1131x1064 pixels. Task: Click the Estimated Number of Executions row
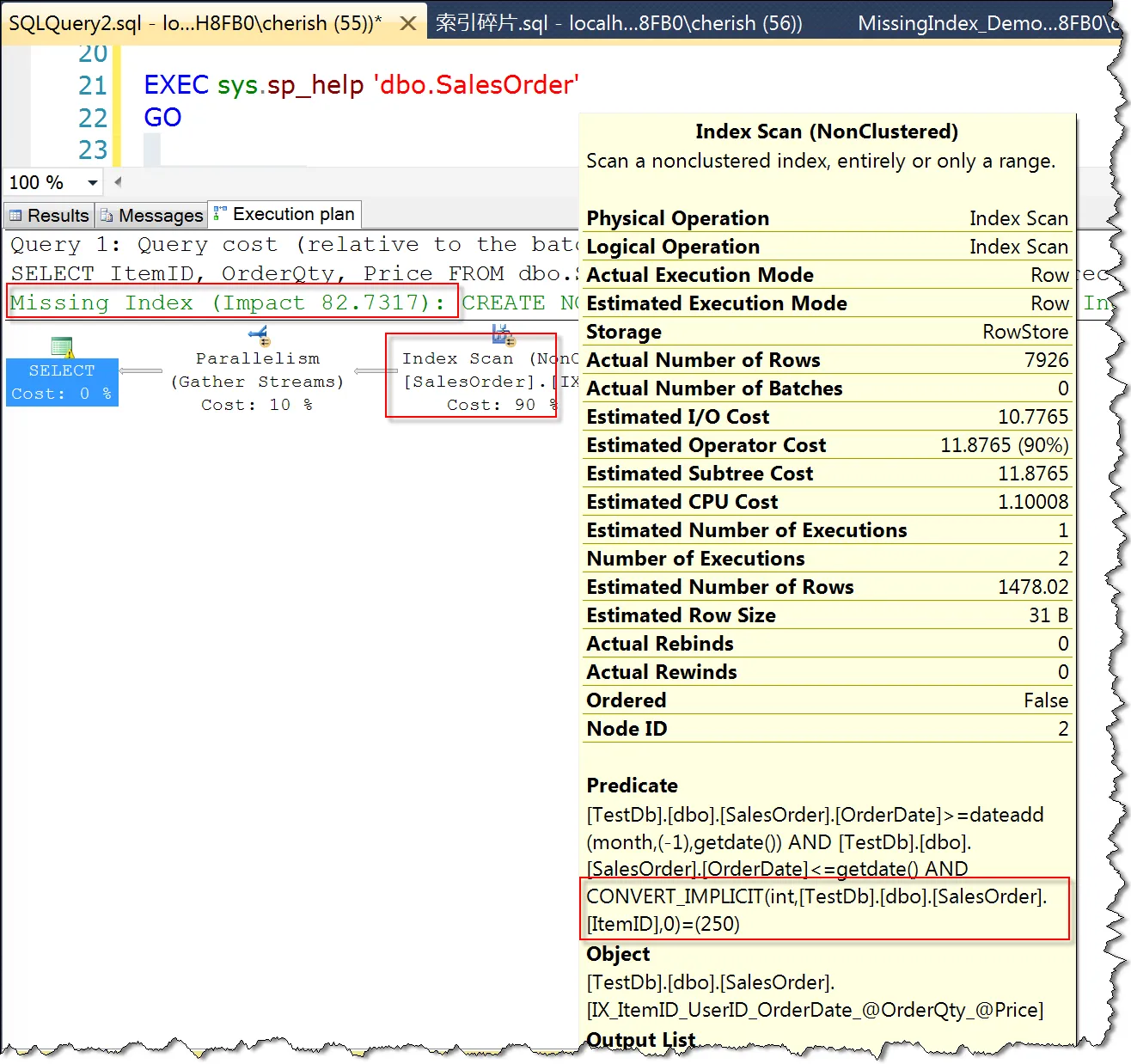[827, 530]
